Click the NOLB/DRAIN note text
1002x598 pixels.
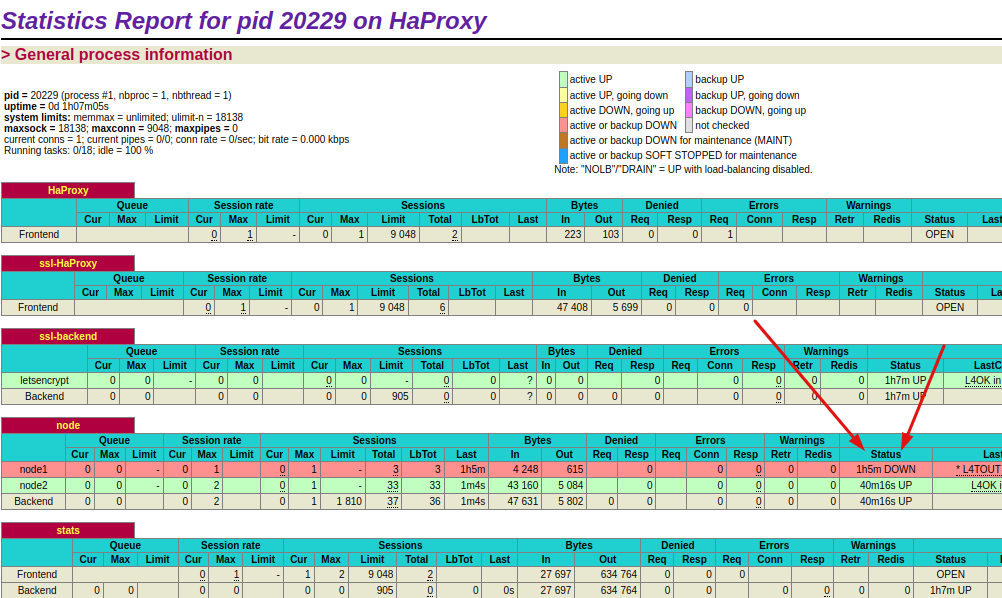(x=683, y=169)
